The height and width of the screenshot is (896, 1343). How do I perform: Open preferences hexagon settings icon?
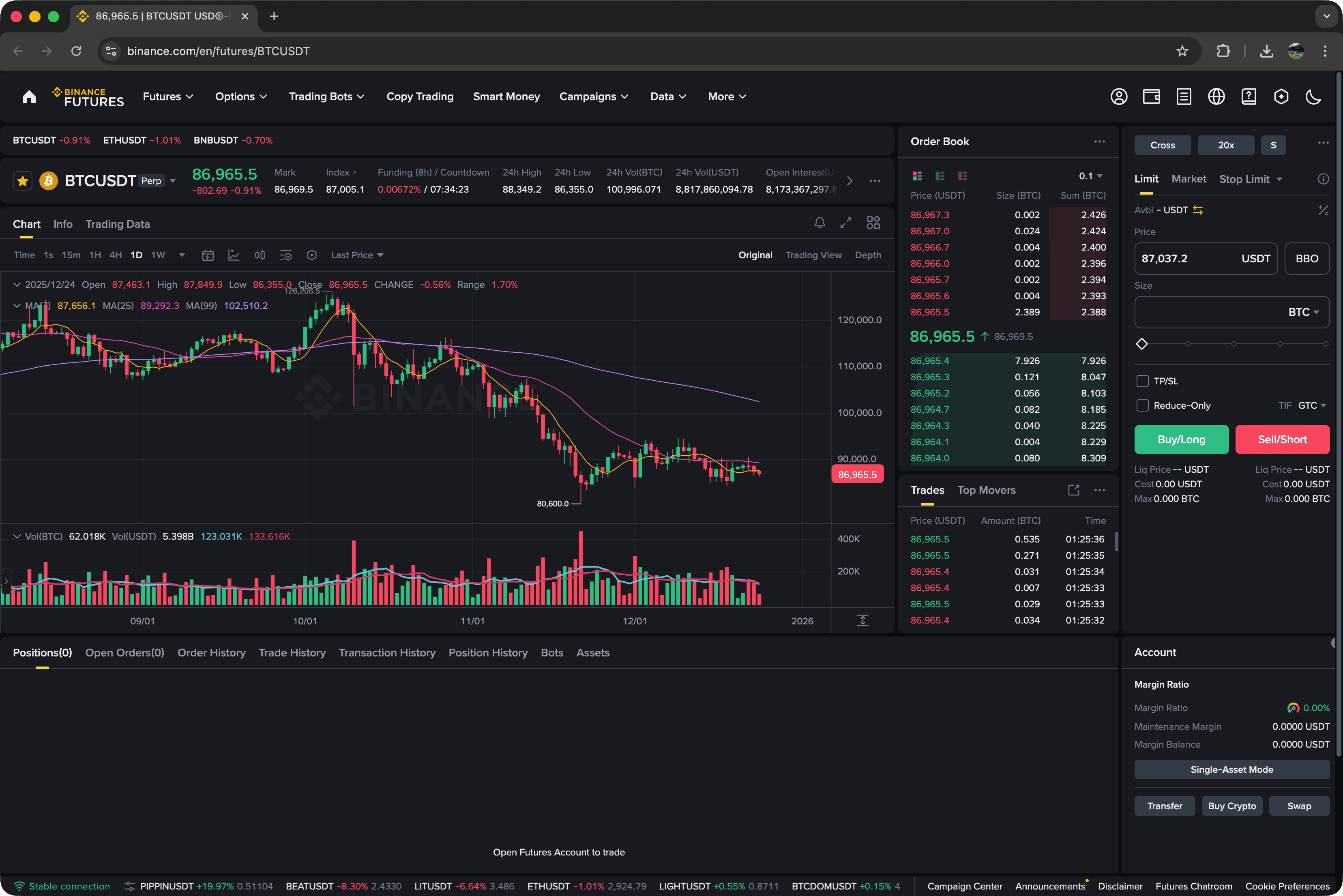click(1281, 96)
